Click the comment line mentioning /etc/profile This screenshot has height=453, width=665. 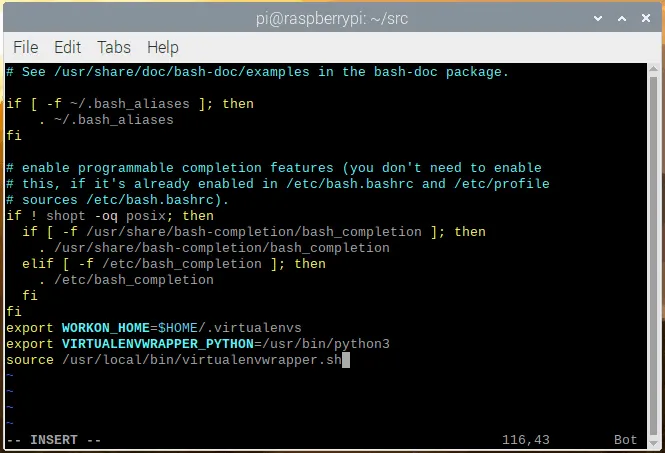[278, 184]
